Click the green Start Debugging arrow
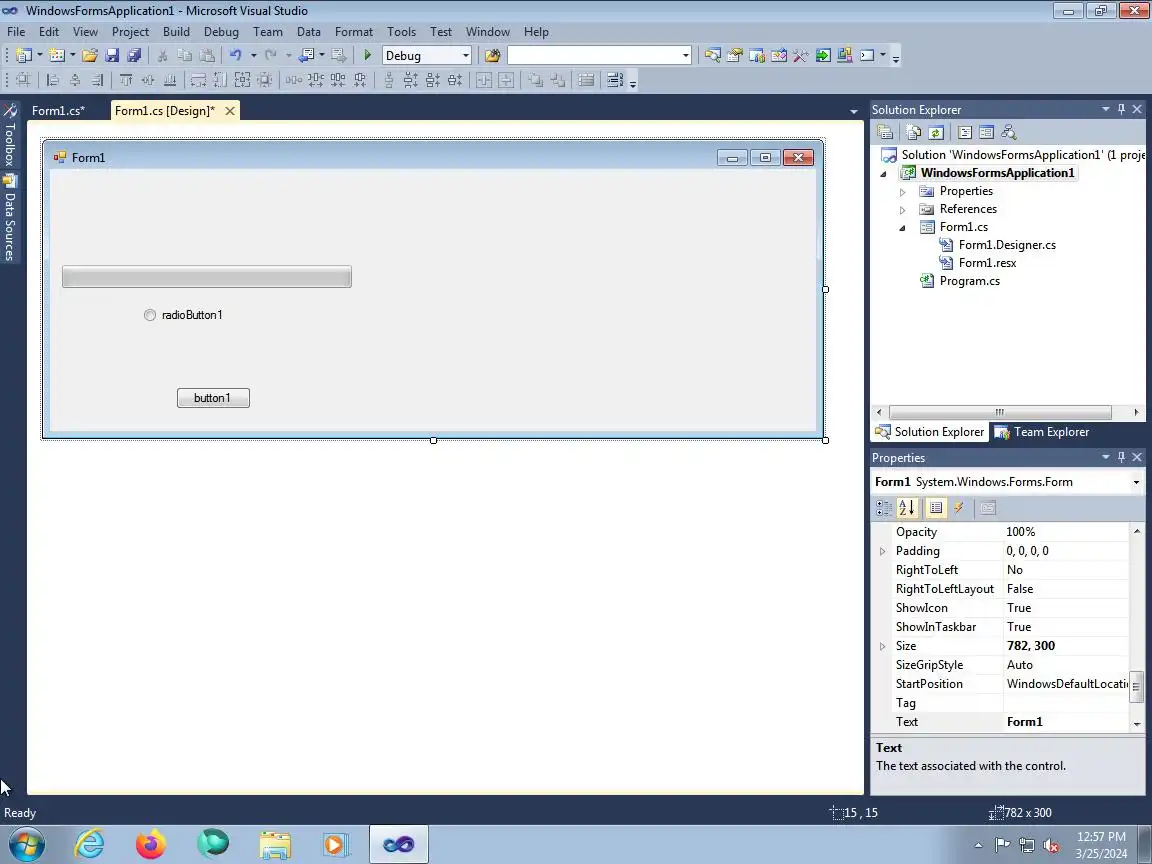The width and height of the screenshot is (1152, 864). coord(367,55)
